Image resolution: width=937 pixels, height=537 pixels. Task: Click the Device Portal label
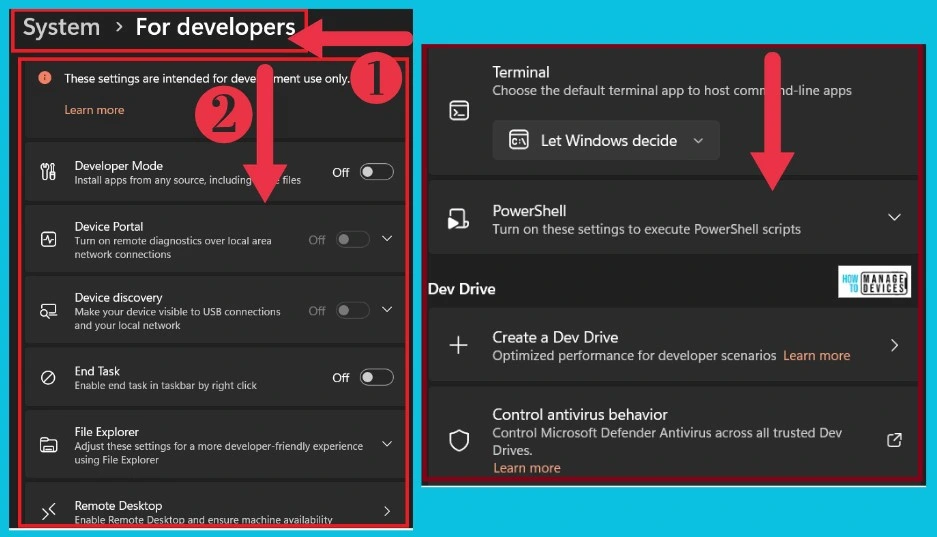(x=109, y=226)
